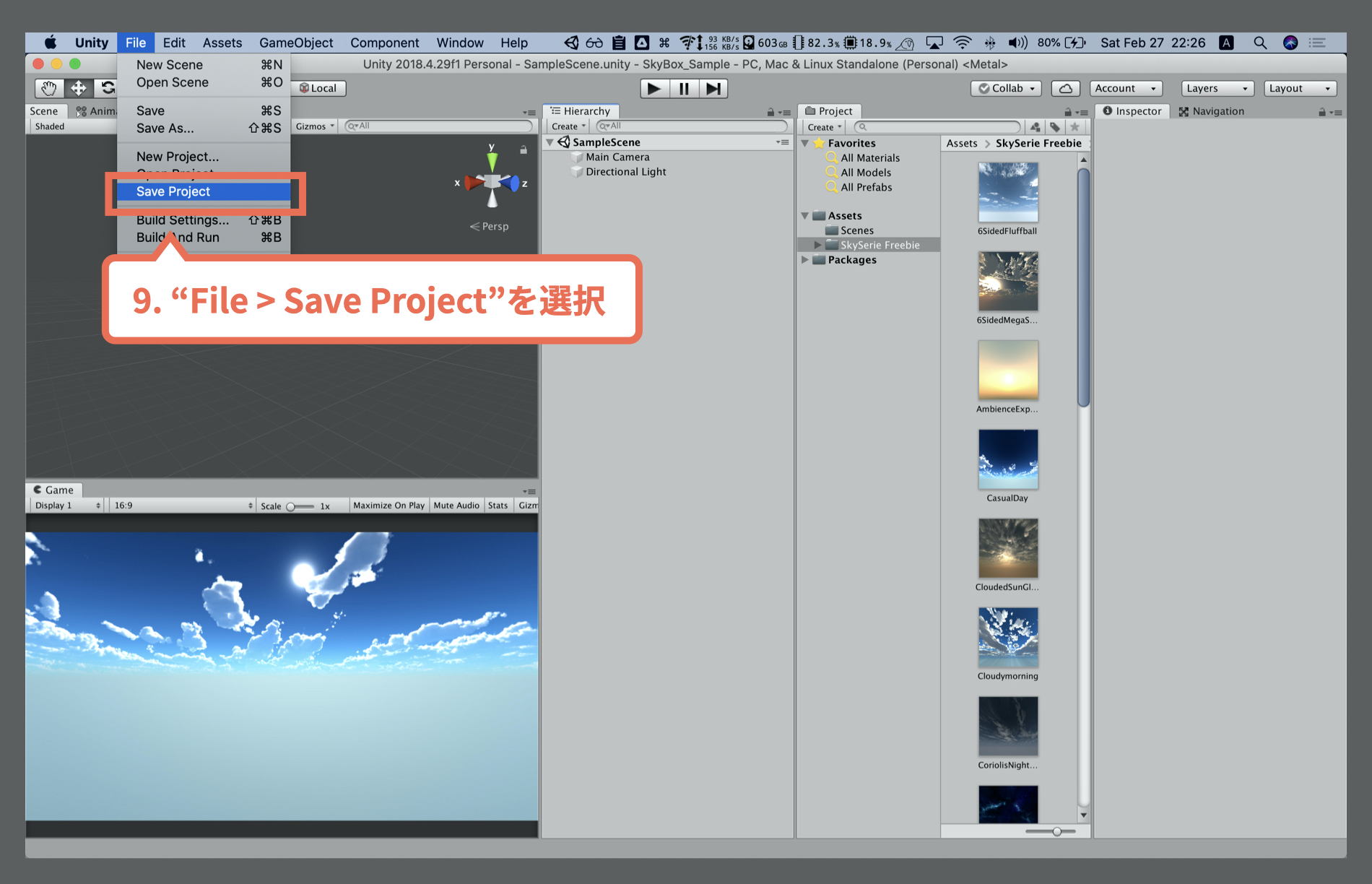The image size is (1372, 884).
Task: Switch to Navigation tab
Action: pyautogui.click(x=1211, y=111)
